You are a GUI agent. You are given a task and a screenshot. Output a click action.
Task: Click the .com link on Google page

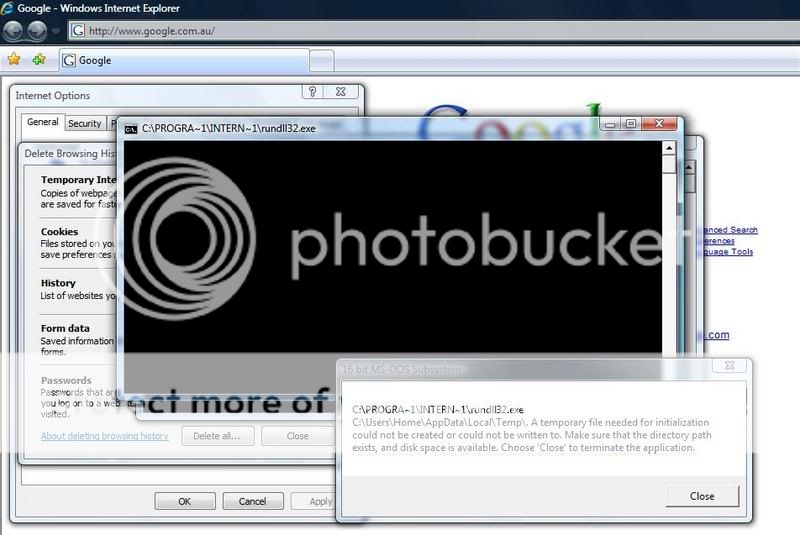pos(716,335)
